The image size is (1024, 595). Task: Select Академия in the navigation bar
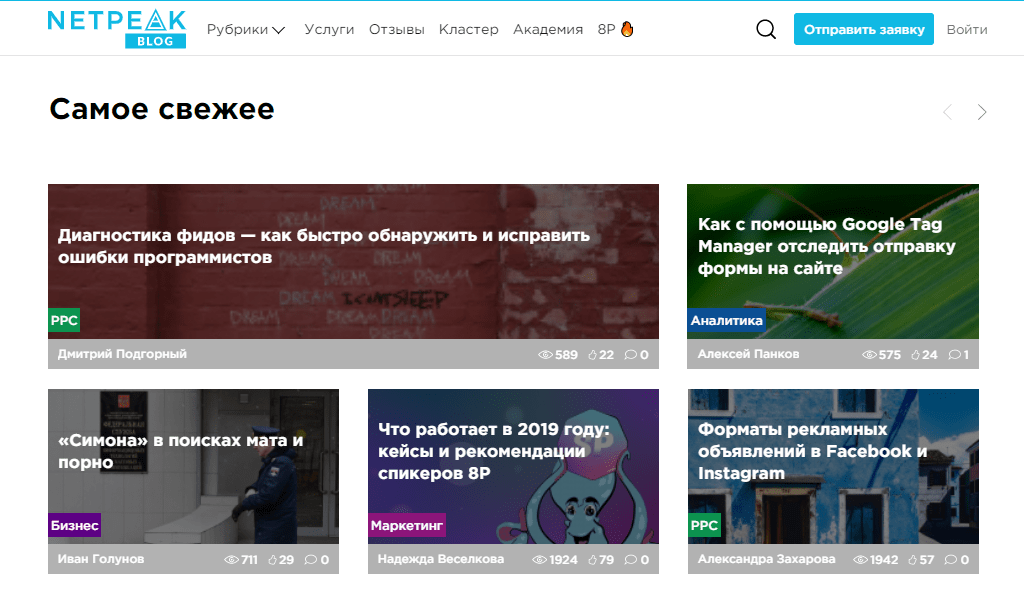pos(548,29)
